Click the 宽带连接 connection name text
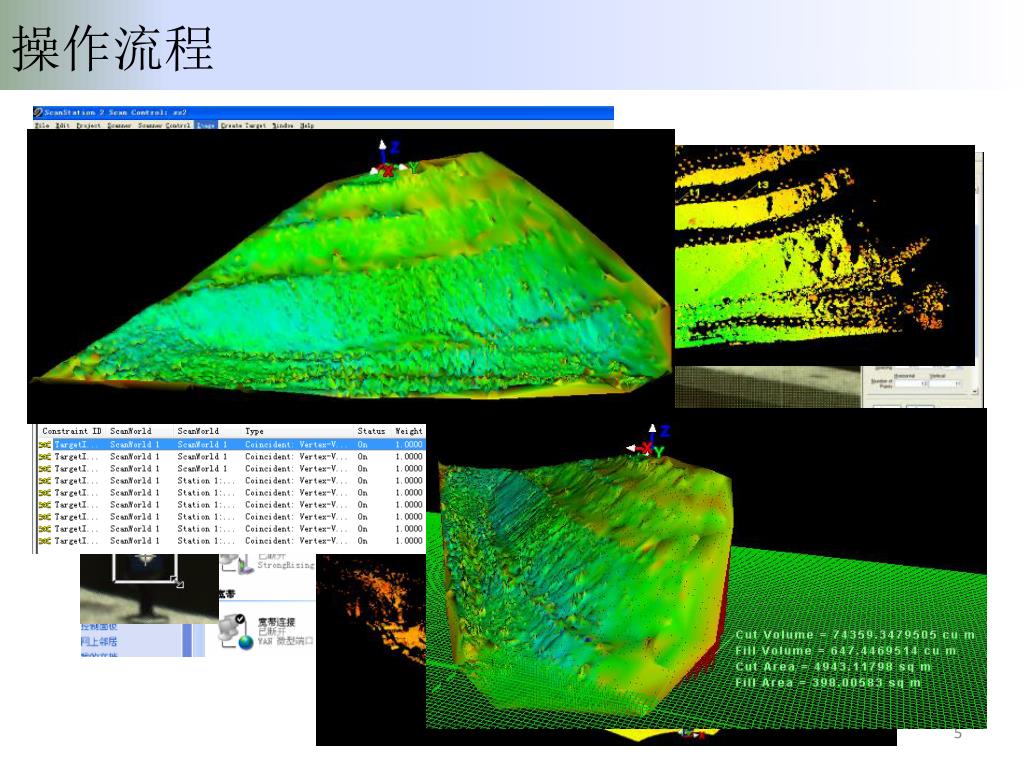This screenshot has height=768, width=1024. click(276, 622)
